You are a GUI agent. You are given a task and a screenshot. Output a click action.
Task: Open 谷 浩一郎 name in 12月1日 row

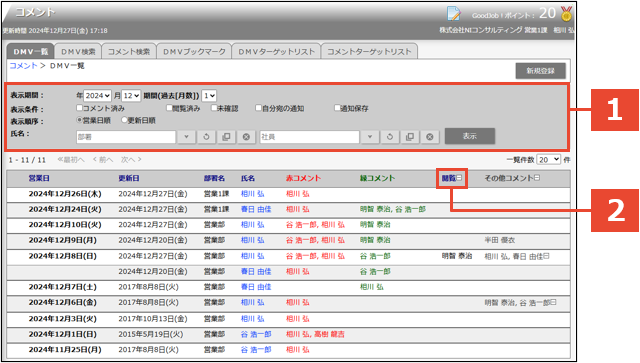(256, 334)
